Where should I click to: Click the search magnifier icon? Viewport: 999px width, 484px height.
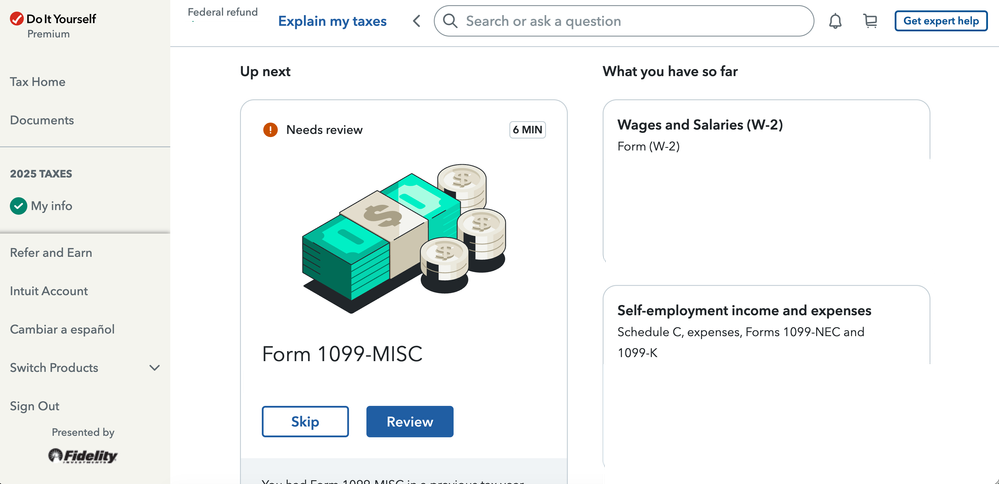pos(451,21)
